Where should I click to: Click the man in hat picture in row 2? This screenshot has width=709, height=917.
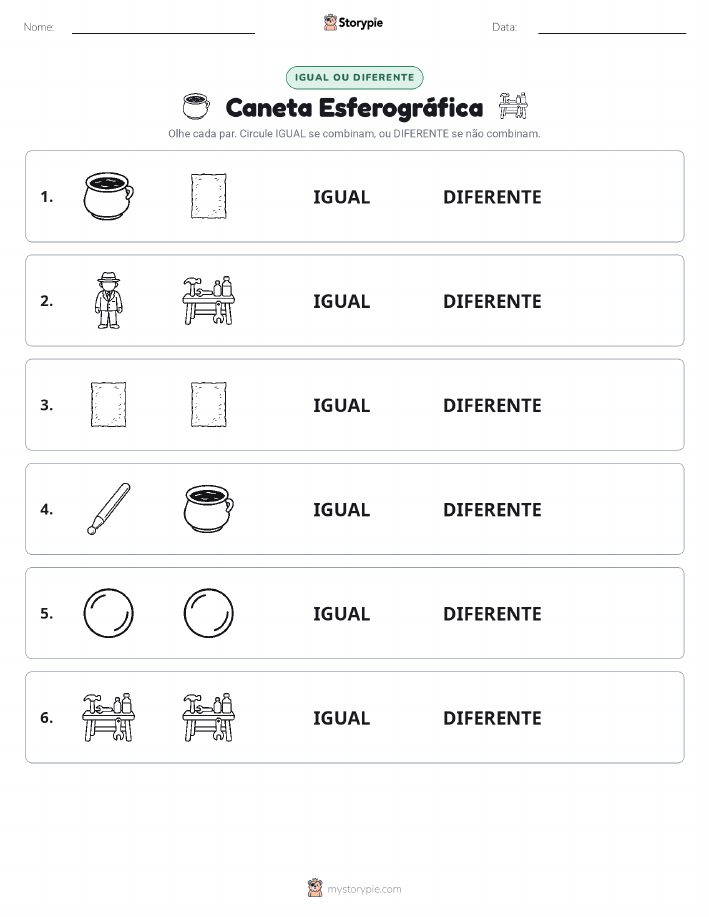tap(109, 301)
